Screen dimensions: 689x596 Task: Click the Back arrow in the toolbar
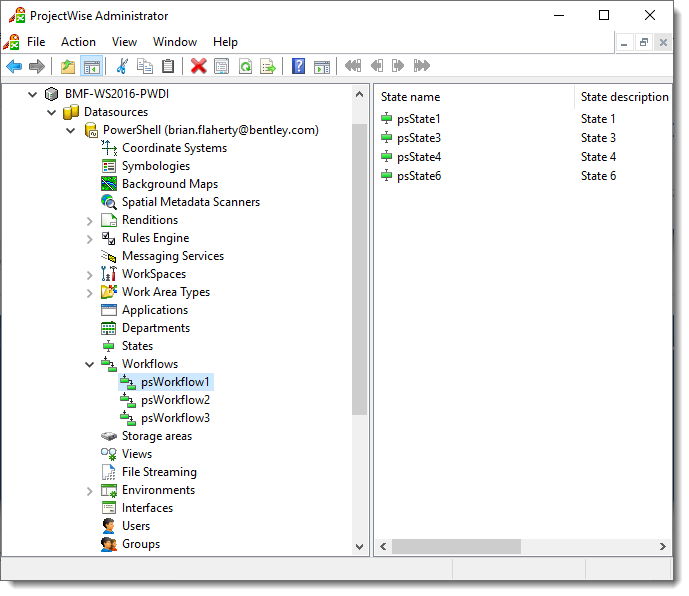14,67
